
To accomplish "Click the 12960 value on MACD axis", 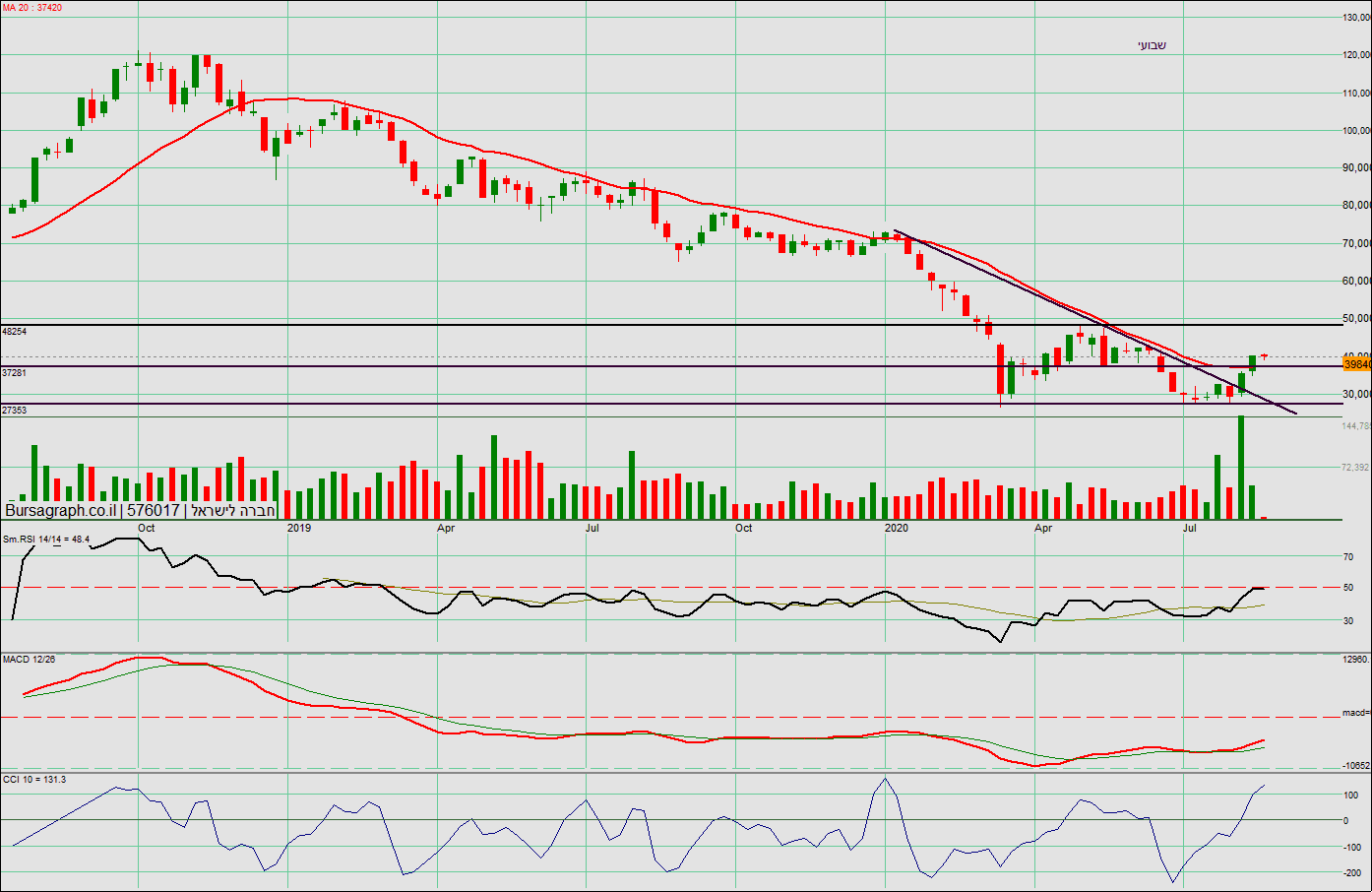I will coord(1357,660).
